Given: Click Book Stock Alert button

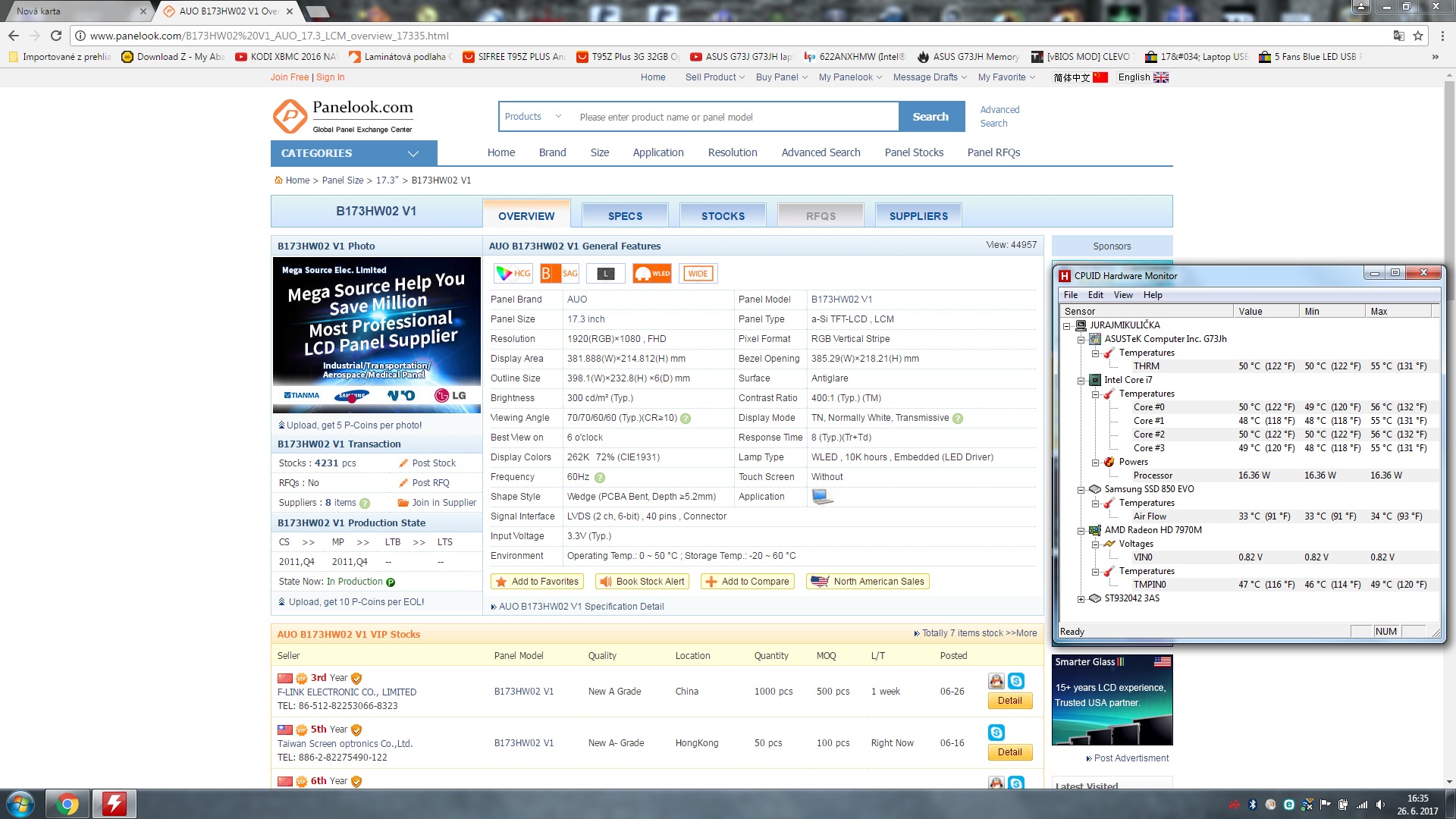Looking at the screenshot, I should 642,582.
